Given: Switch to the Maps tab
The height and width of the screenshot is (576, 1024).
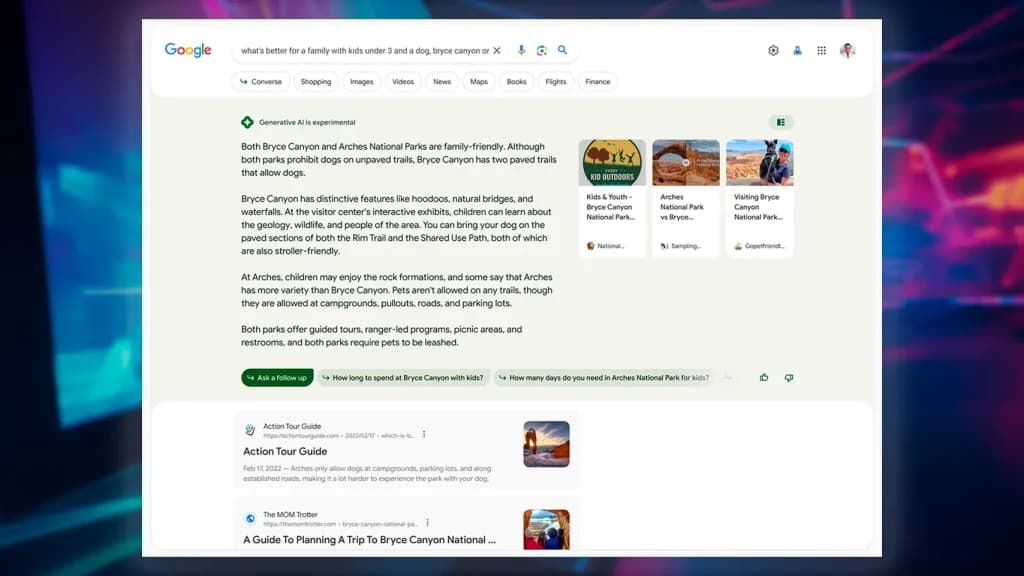Looking at the screenshot, I should pyautogui.click(x=478, y=81).
